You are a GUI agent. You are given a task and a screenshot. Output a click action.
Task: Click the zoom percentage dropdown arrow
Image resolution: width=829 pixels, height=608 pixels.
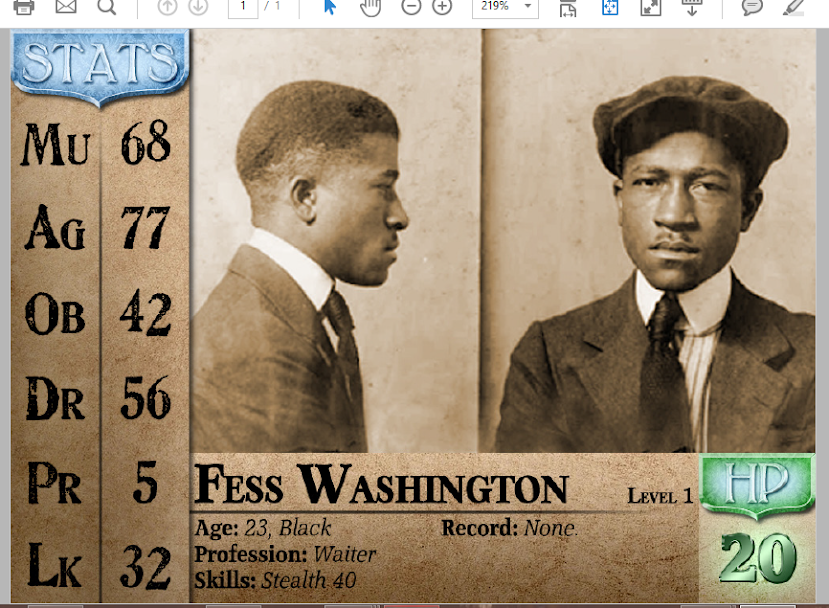point(527,7)
